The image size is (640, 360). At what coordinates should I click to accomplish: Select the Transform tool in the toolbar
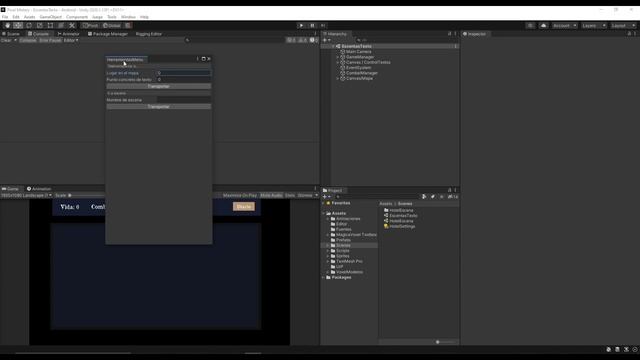61,25
